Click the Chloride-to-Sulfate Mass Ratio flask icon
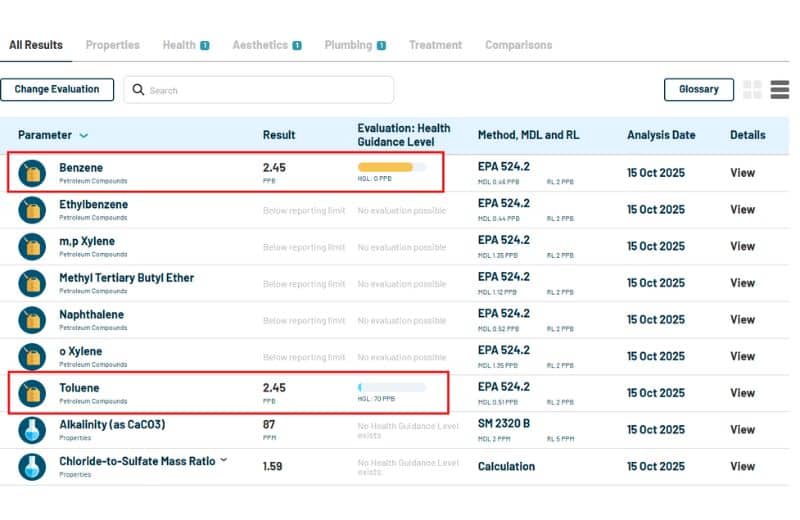The width and height of the screenshot is (800, 520). (x=32, y=466)
